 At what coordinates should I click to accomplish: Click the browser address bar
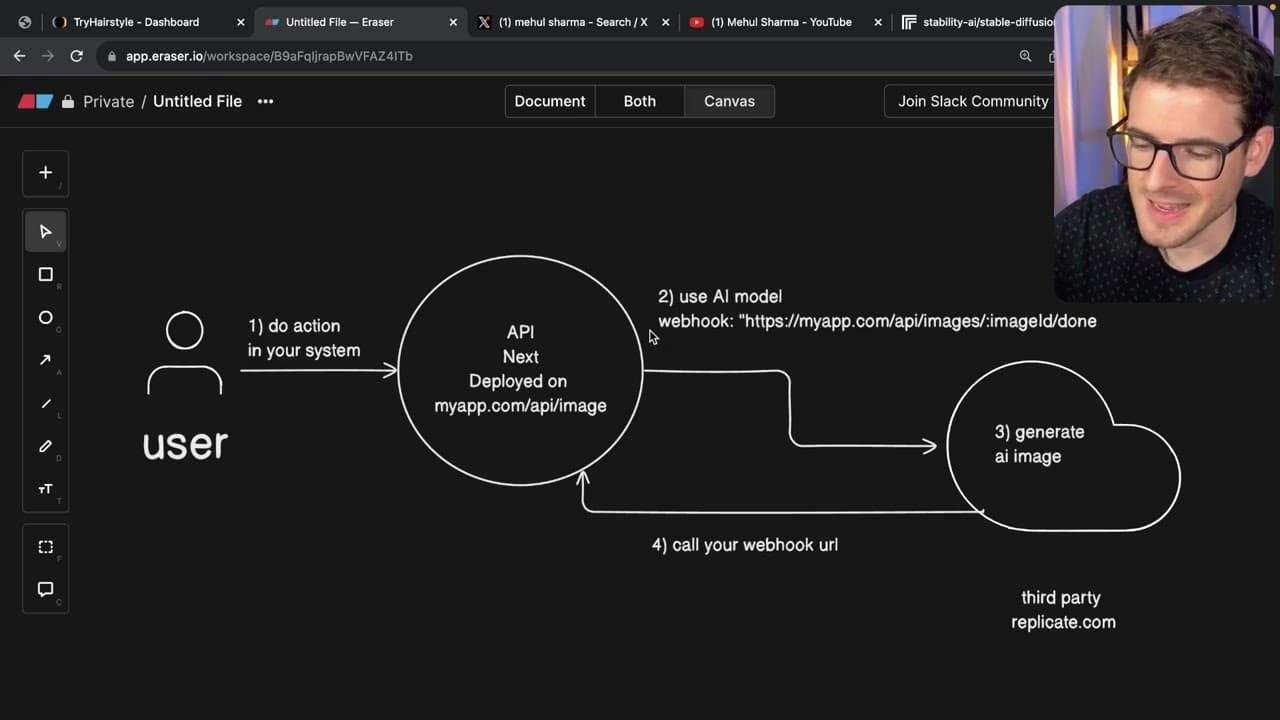560,56
